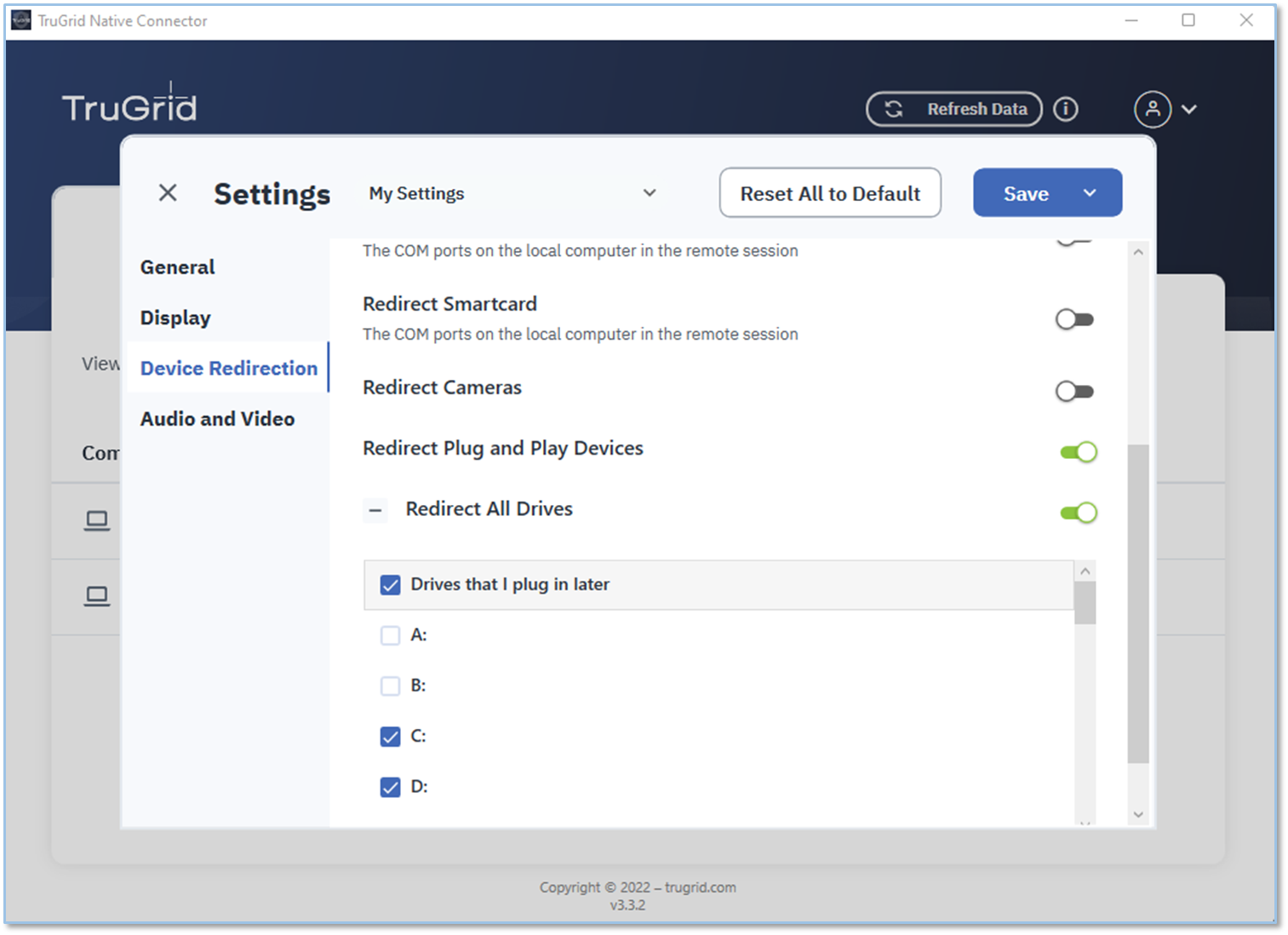Image resolution: width=1288 pixels, height=935 pixels.
Task: Switch to the Display settings tab
Action: click(175, 318)
